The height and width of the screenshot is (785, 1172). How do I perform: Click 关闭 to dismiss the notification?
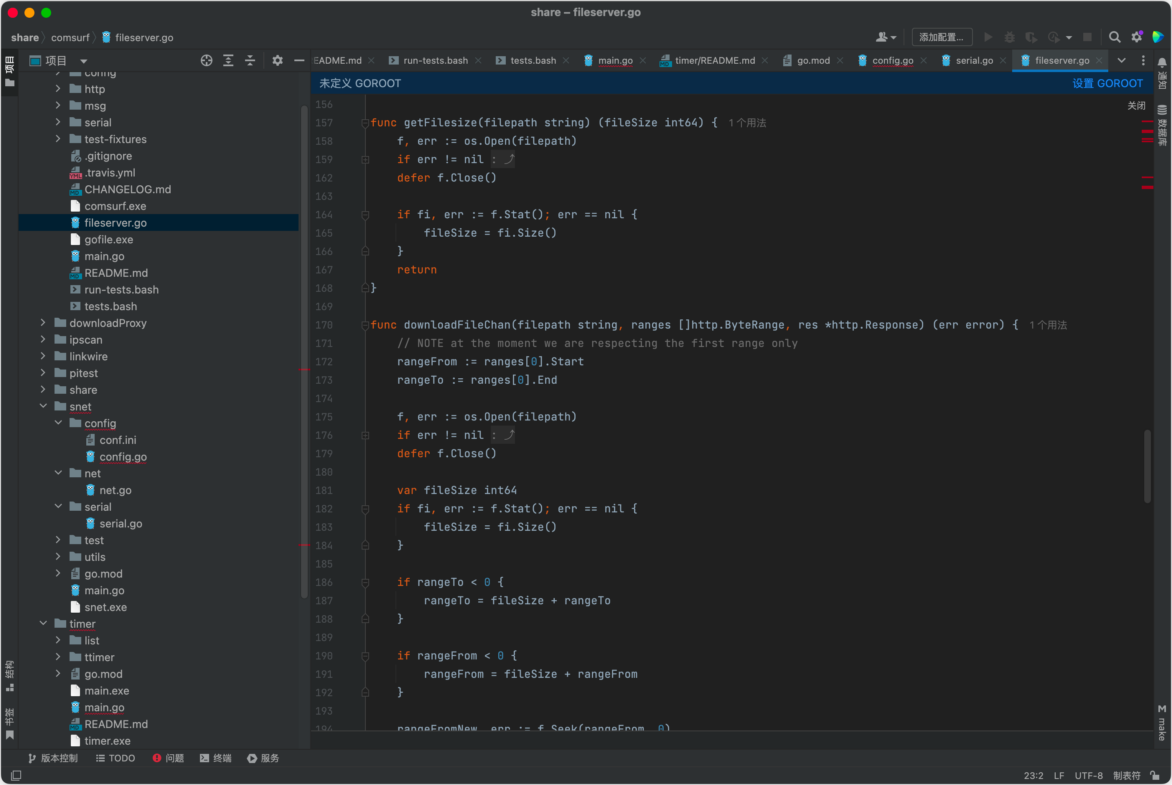coord(1136,105)
